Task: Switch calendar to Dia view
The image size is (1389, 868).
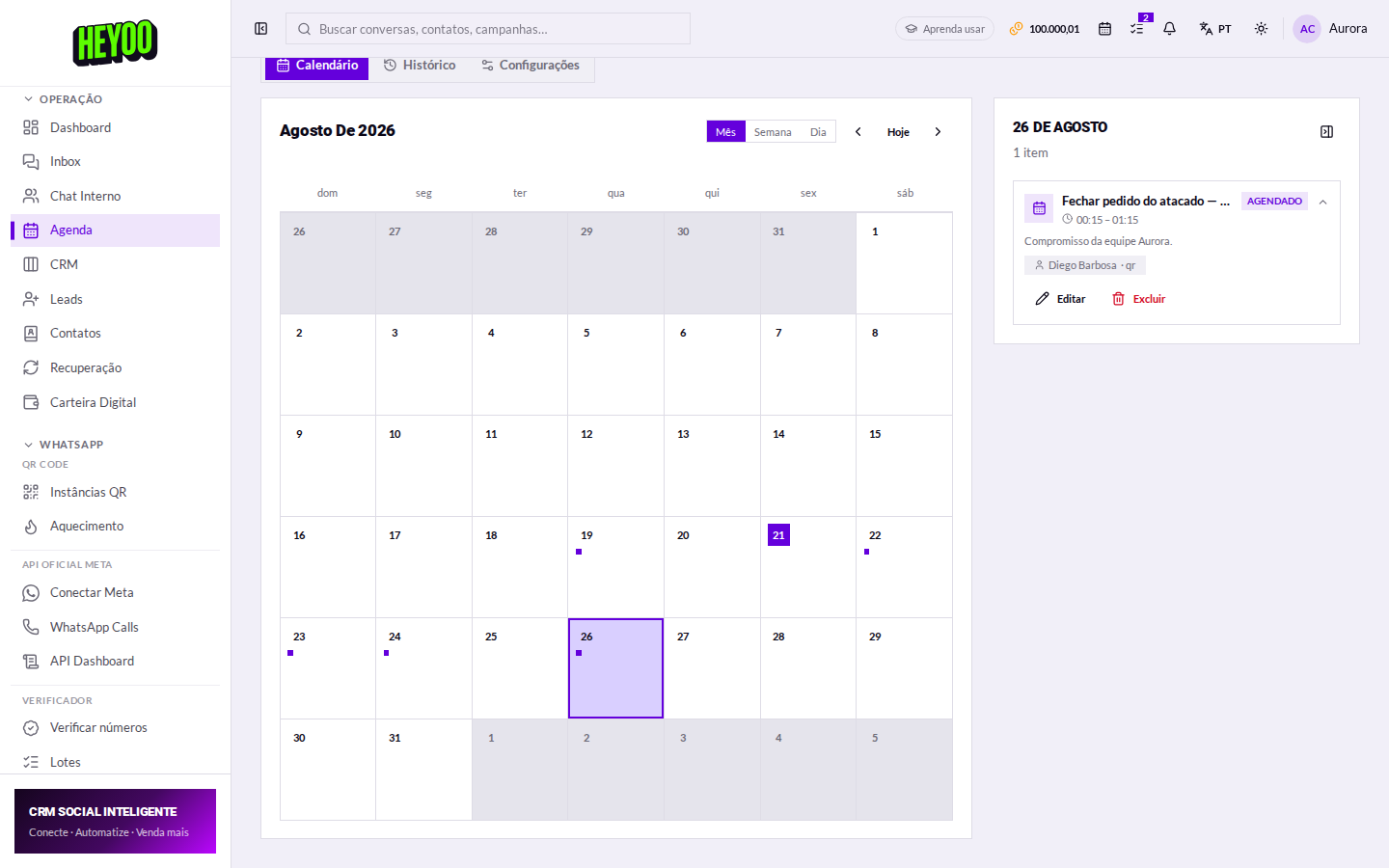Action: pos(818,132)
